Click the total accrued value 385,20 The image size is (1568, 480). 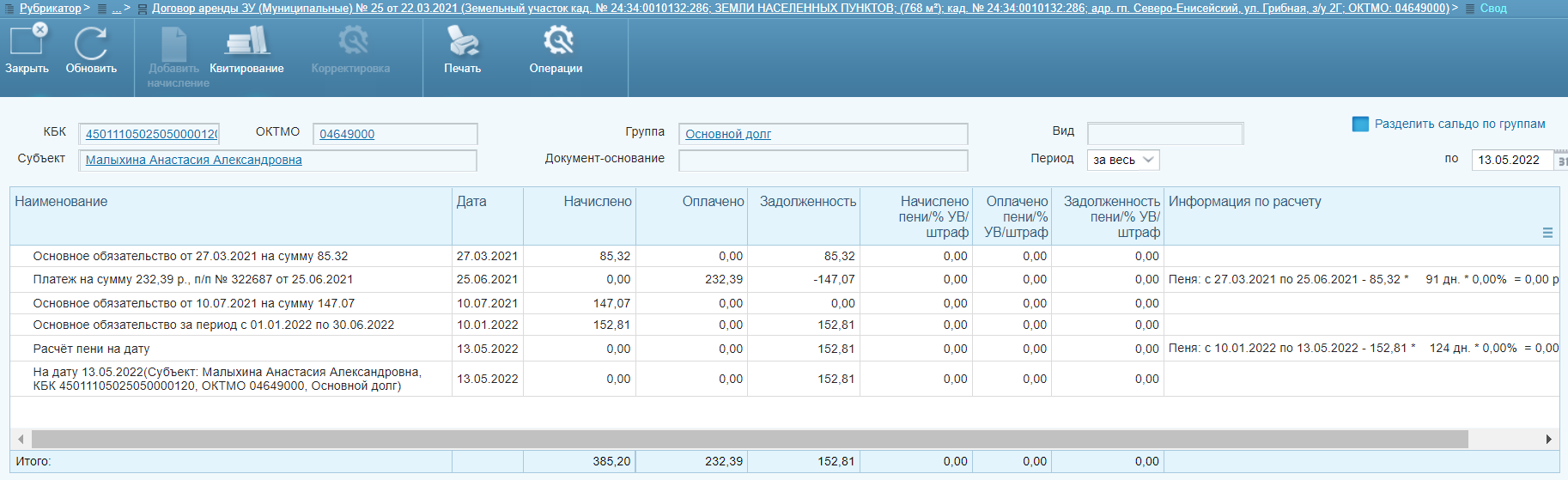click(x=611, y=461)
